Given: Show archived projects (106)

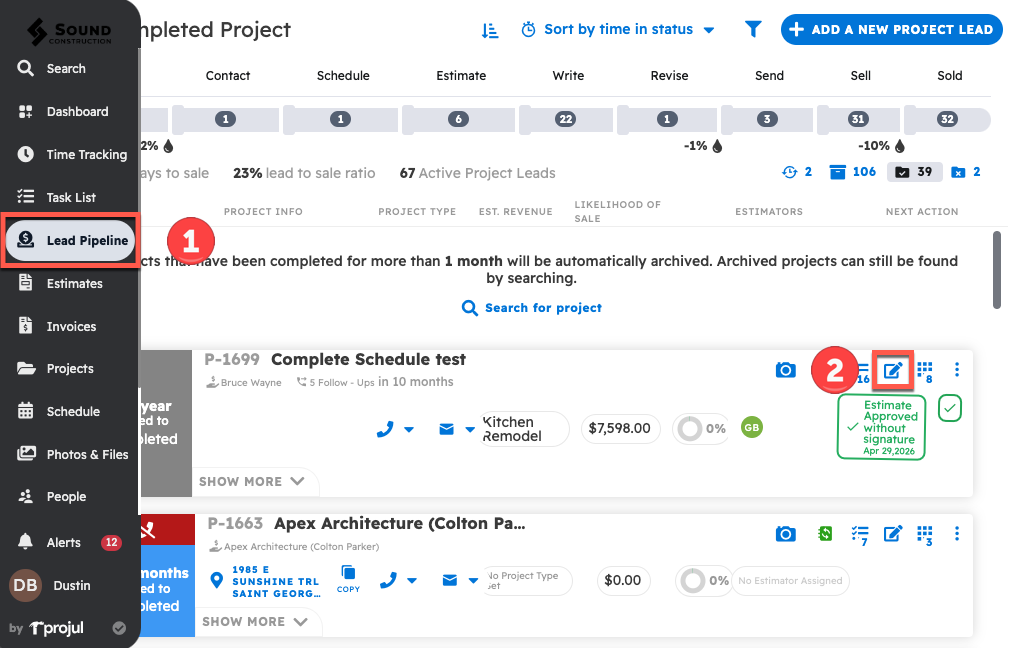Looking at the screenshot, I should pos(853,172).
